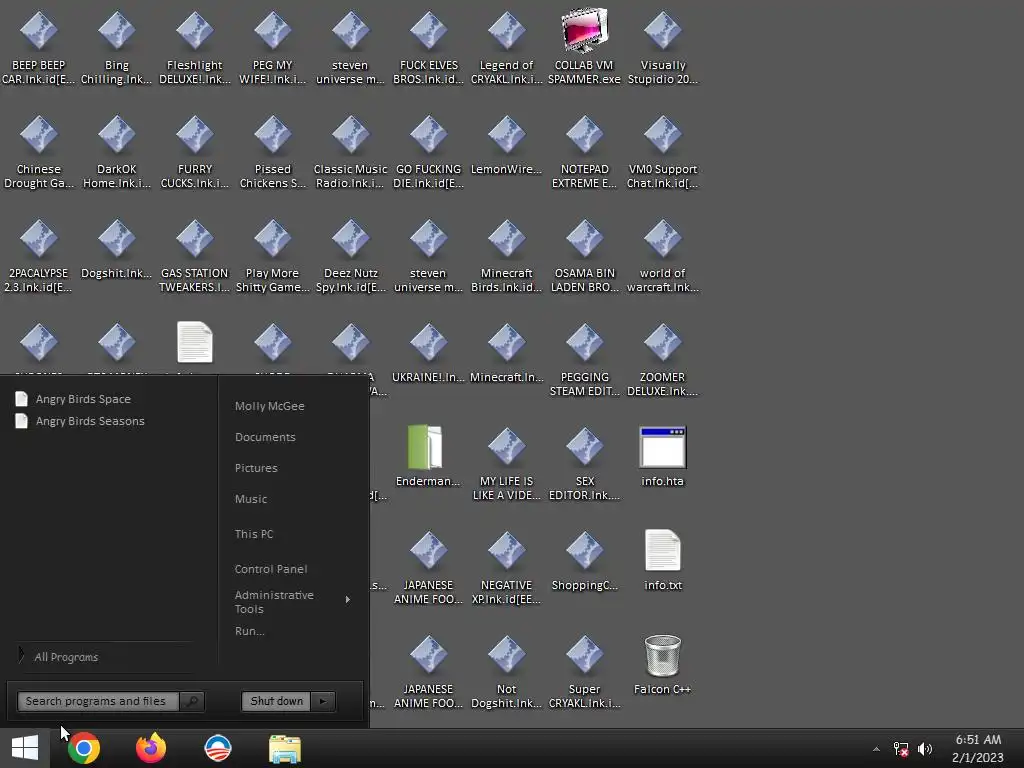Click the search magnifier button
This screenshot has width=1024, height=768.
[192, 701]
